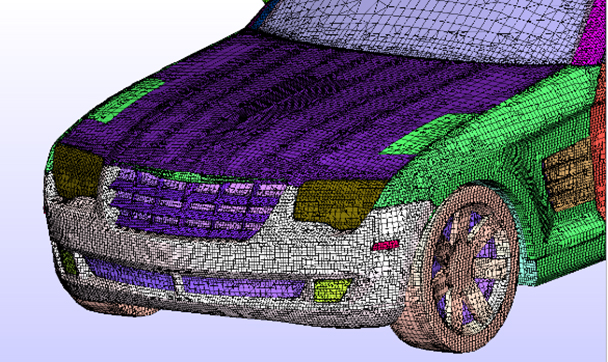Click a purple opening between wheel spokes
Viewport: 608px width, 362px height.
click(488, 248)
